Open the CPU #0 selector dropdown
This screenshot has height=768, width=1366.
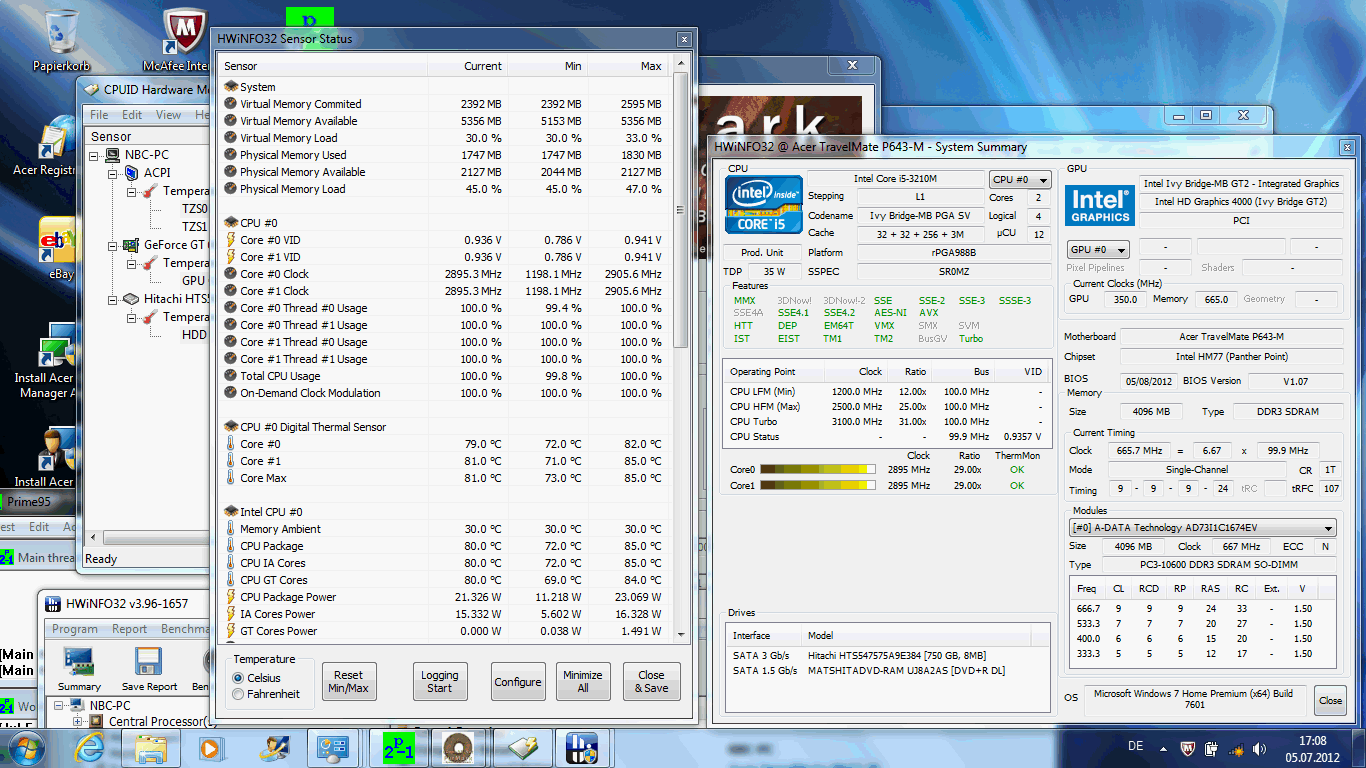(1020, 180)
